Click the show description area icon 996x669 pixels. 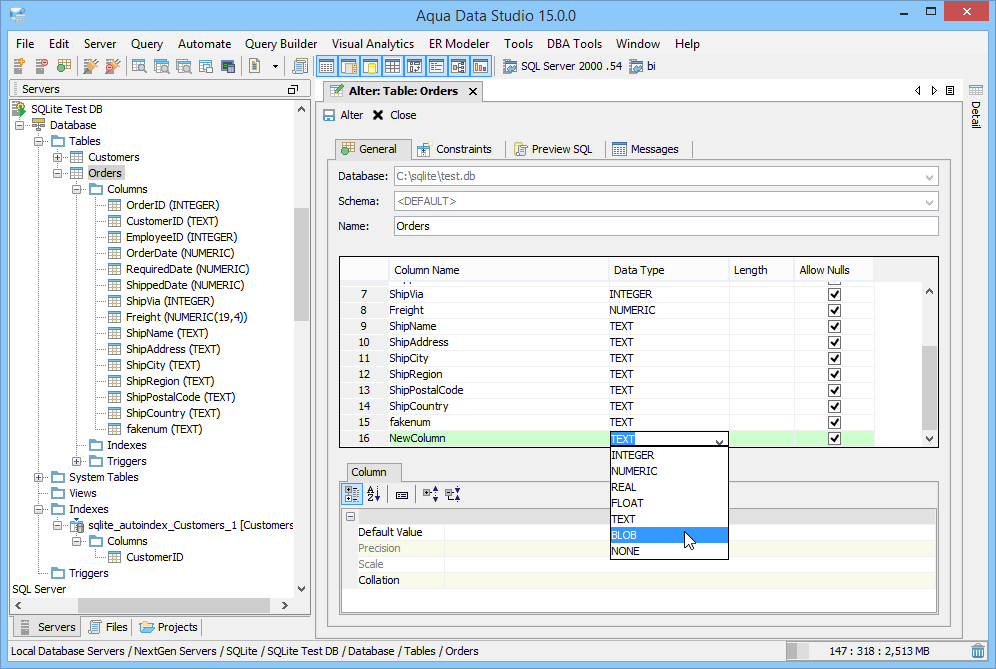(402, 495)
